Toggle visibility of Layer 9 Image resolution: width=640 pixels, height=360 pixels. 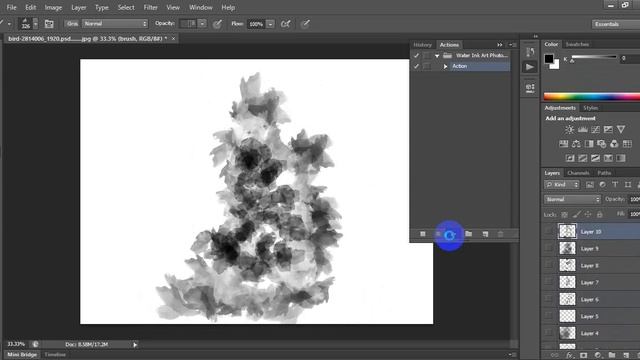(x=548, y=249)
